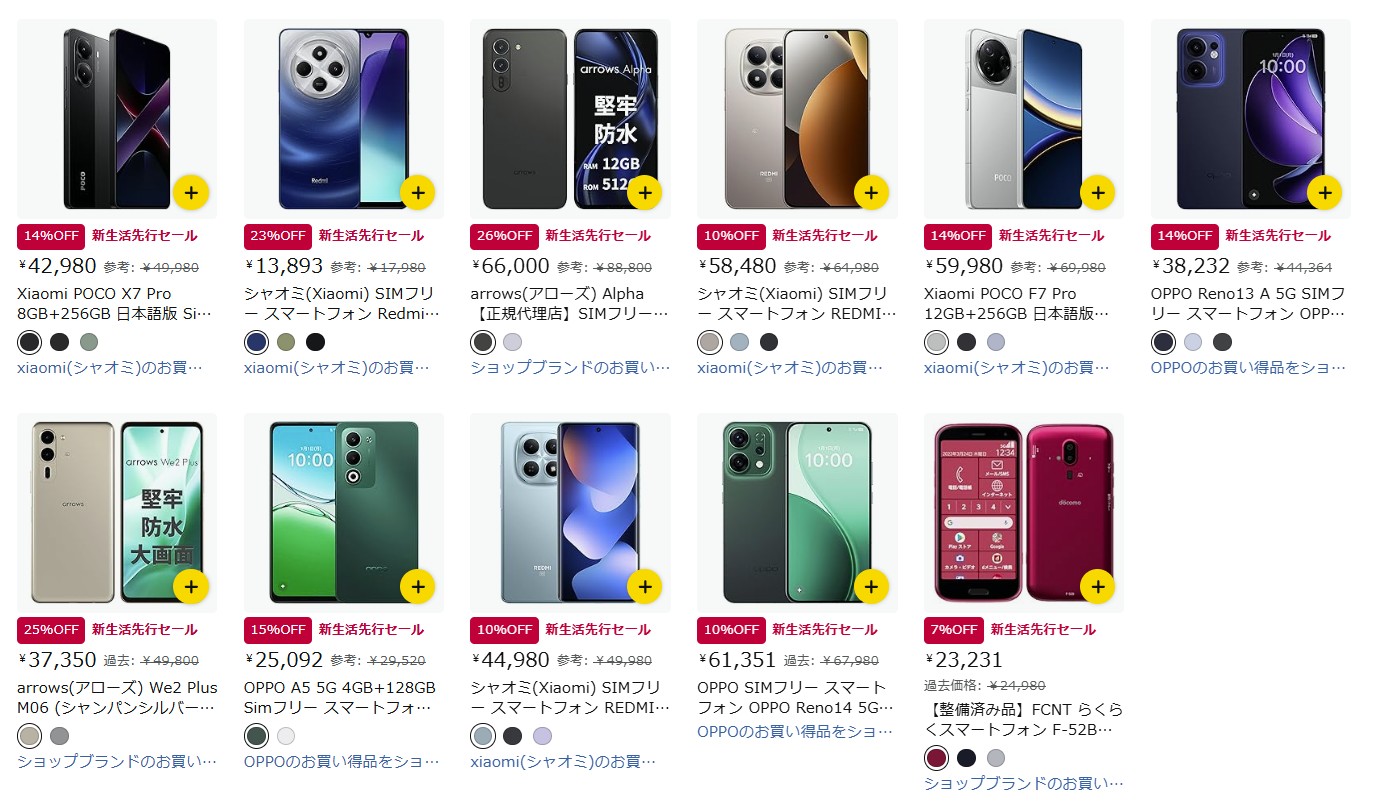The image size is (1398, 810).
Task: Choose olive green swatch for Redmi ¥13,893 phone
Action: [286, 342]
